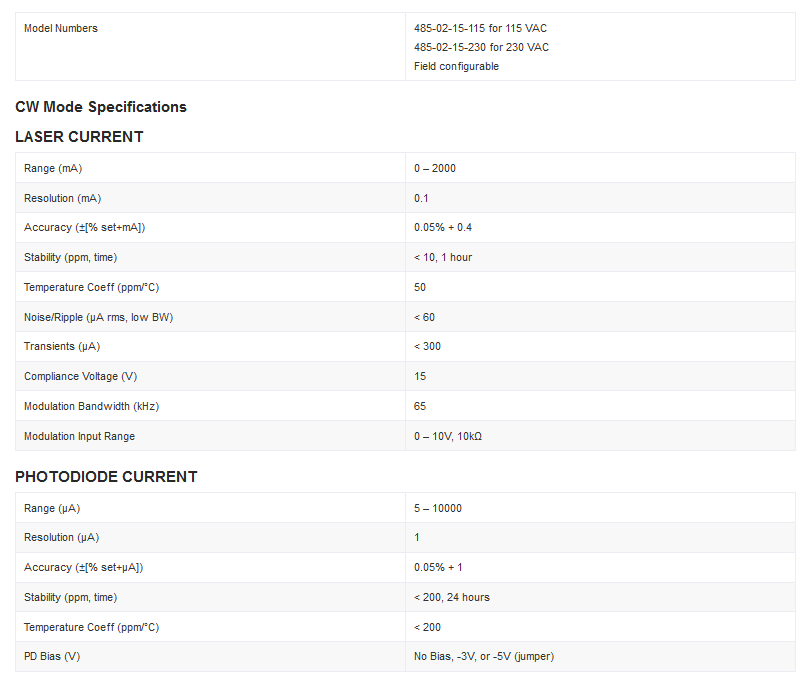Click the "PHOTODIODE CURRENT" section heading
The width and height of the screenshot is (805, 683).
pos(106,477)
